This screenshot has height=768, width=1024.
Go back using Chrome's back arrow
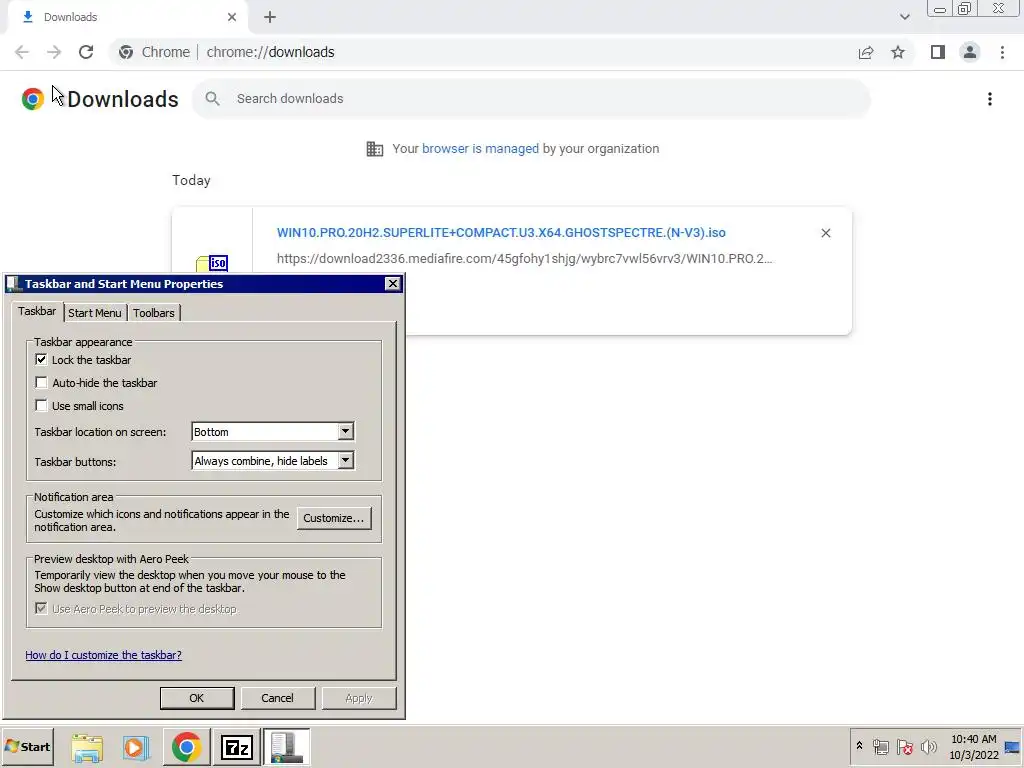(22, 52)
